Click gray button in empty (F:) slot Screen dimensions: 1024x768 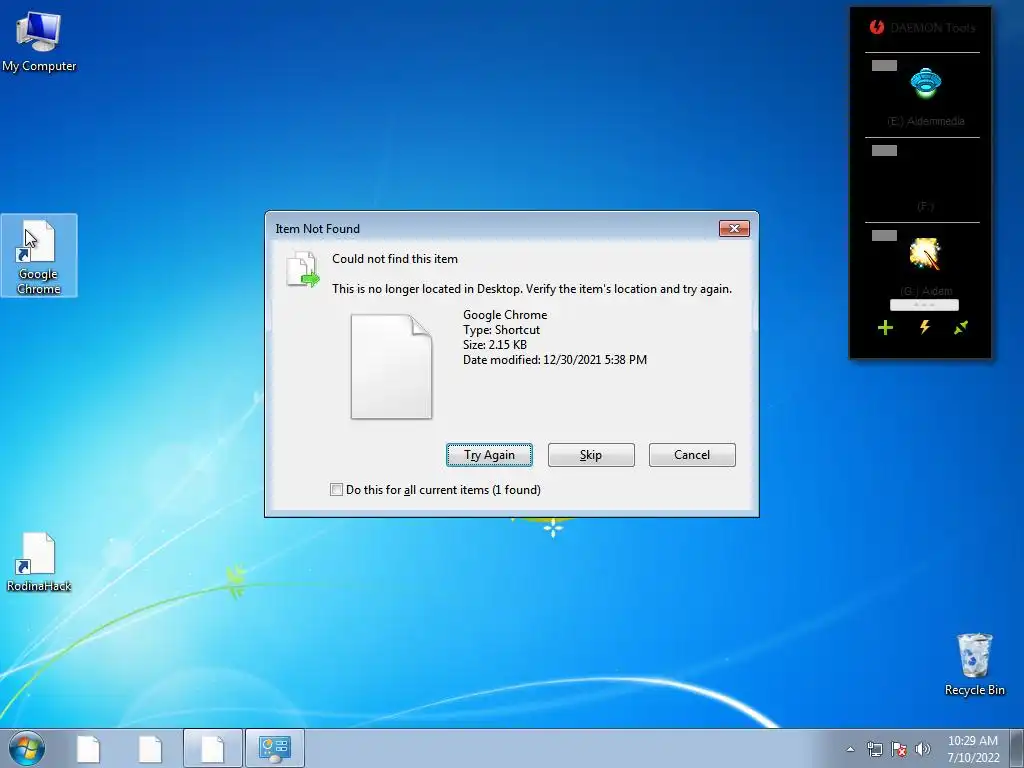[884, 150]
